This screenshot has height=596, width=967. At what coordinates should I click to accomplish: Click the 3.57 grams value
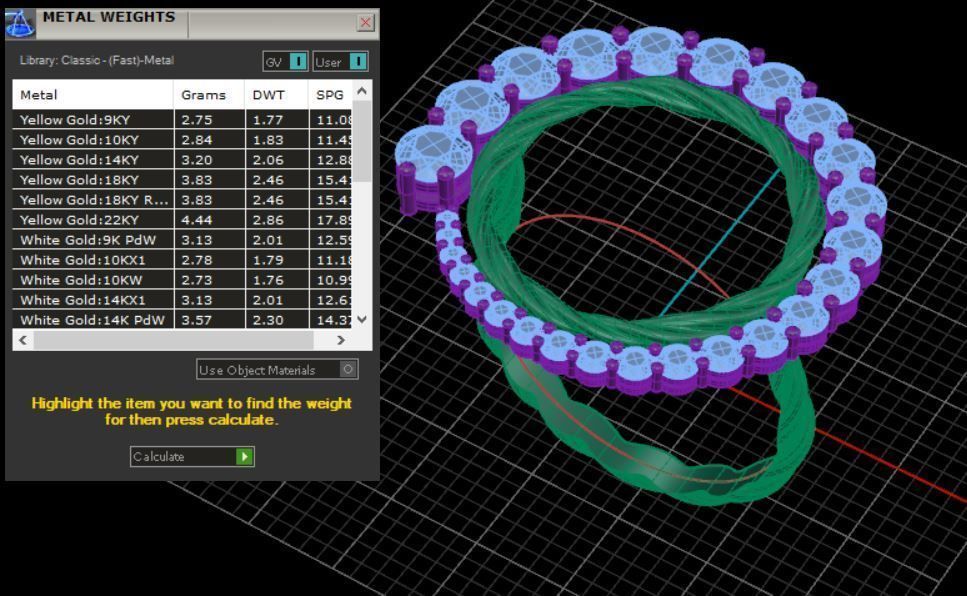tap(197, 320)
